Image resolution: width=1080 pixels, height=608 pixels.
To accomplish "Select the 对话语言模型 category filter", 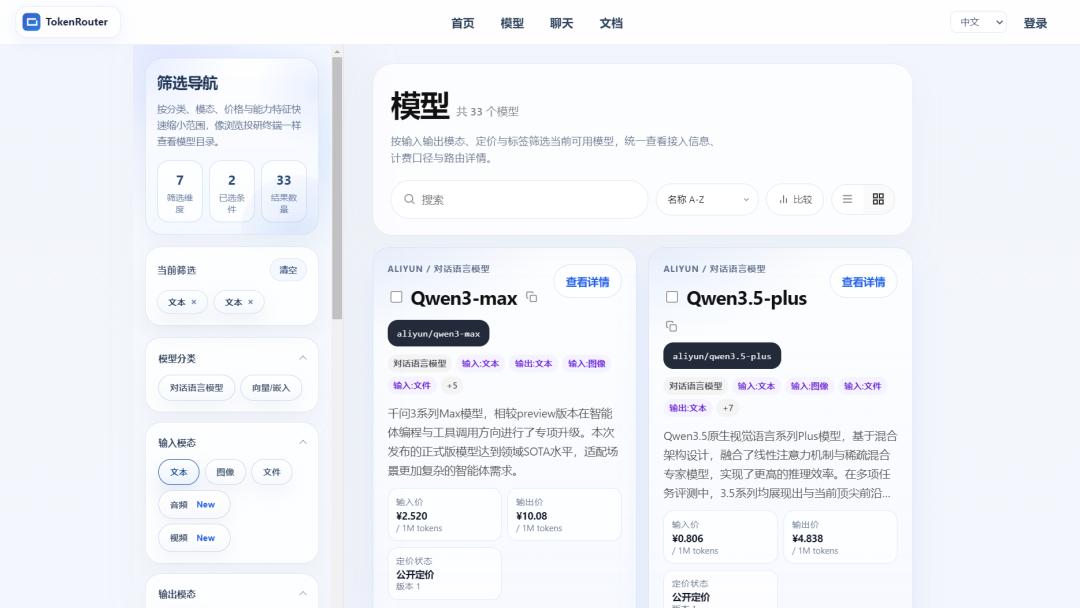I will [x=196, y=388].
